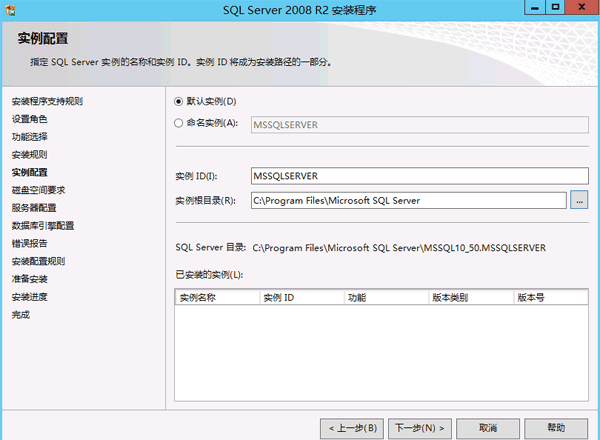
Task: Maximize the SQL Server installer window
Action: 555,7
